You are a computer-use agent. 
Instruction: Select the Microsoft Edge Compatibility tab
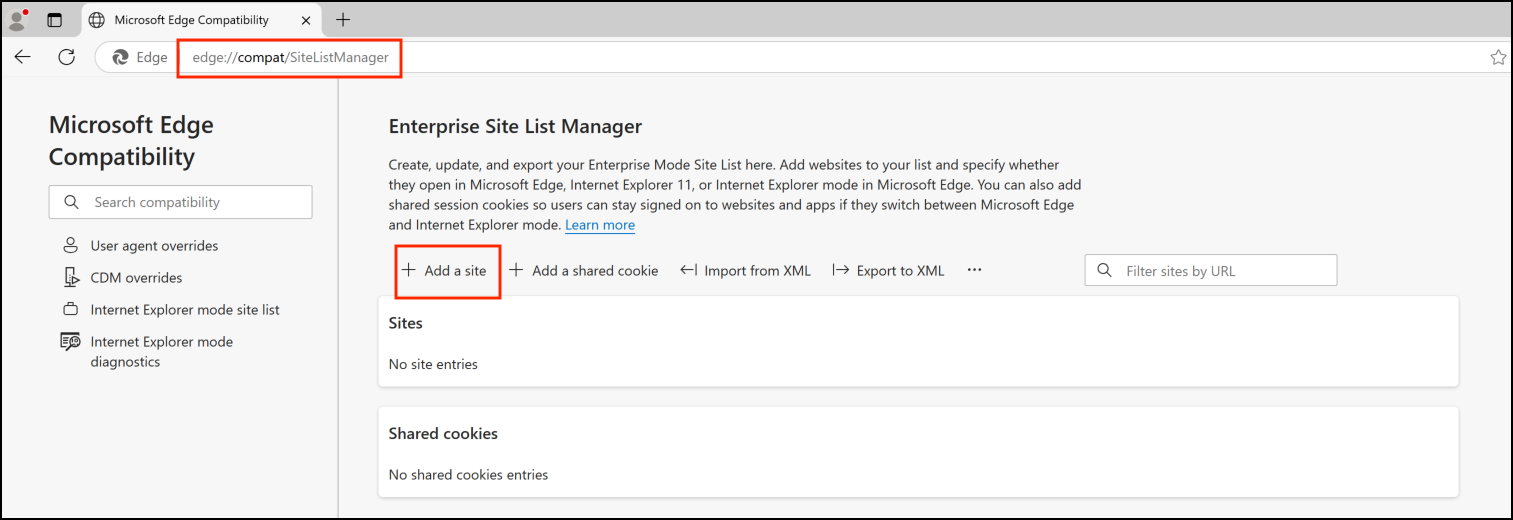pyautogui.click(x=190, y=20)
